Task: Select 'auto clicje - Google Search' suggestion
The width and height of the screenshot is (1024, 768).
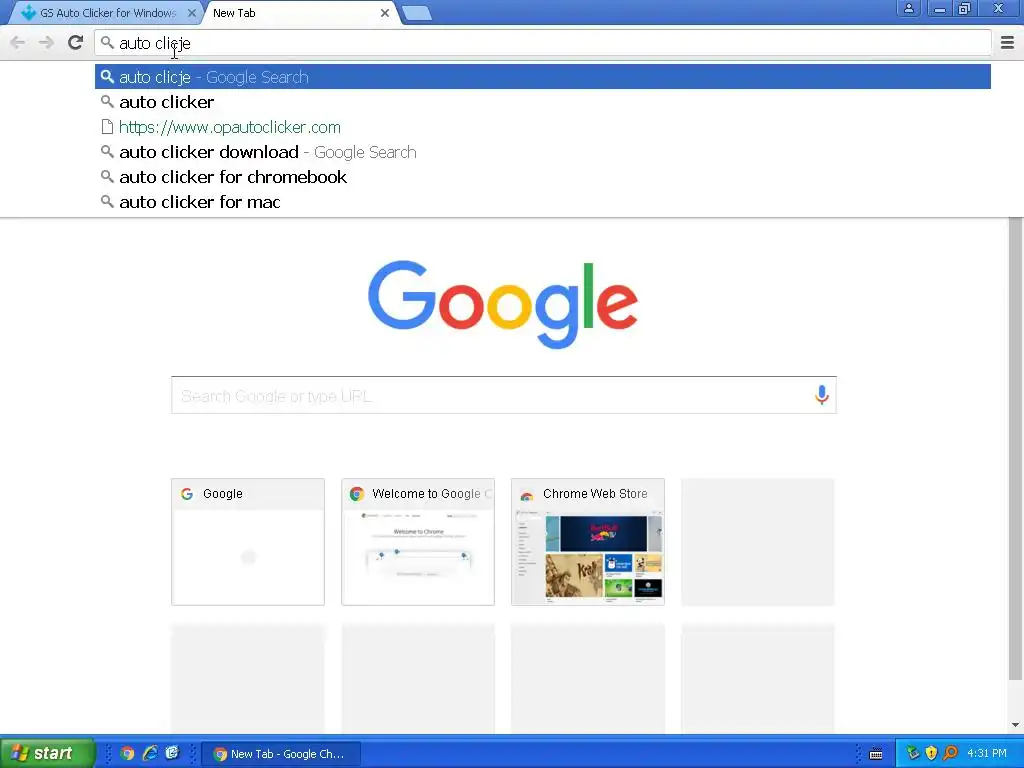Action: click(x=543, y=77)
